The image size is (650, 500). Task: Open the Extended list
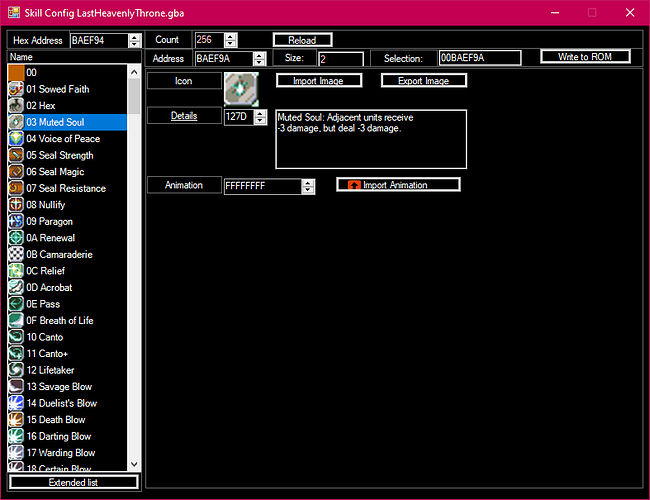(x=73, y=483)
